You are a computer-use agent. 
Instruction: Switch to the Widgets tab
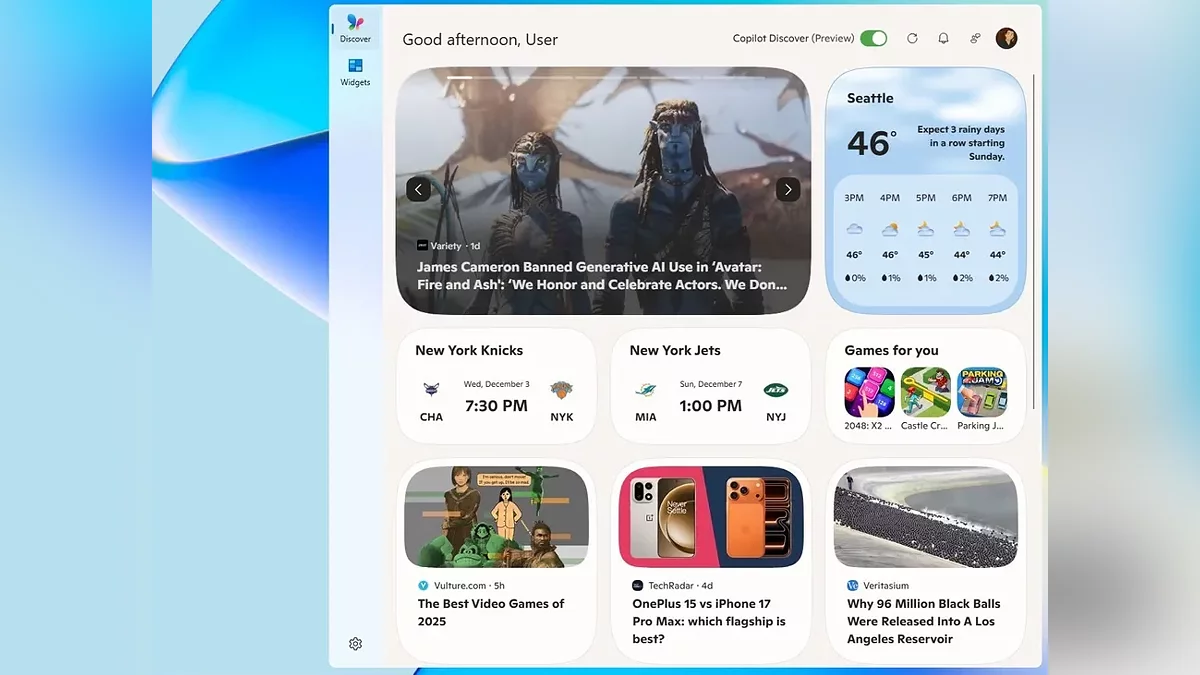[355, 72]
